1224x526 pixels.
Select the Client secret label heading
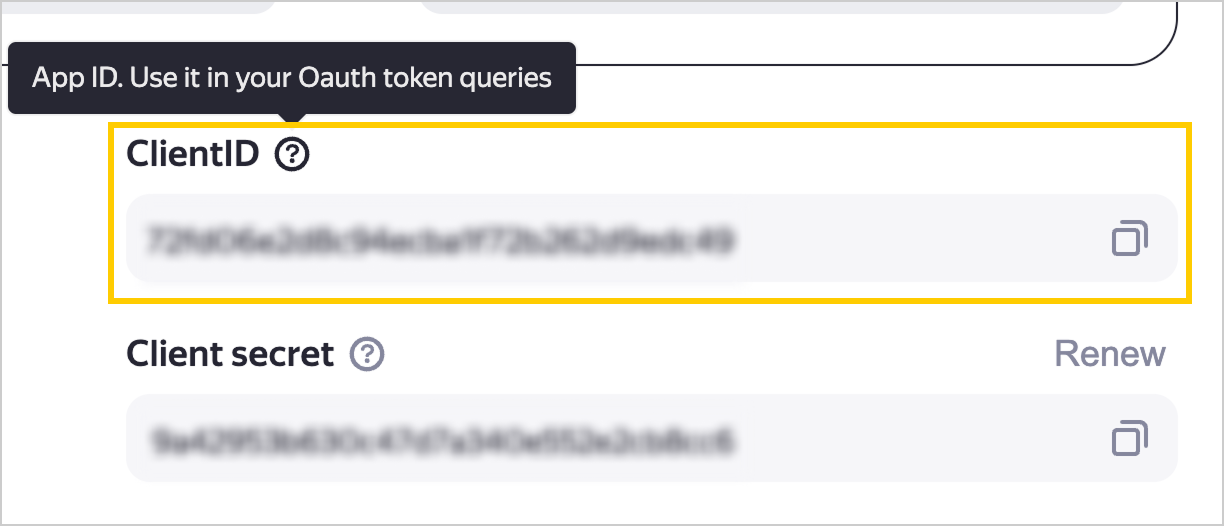pos(230,354)
